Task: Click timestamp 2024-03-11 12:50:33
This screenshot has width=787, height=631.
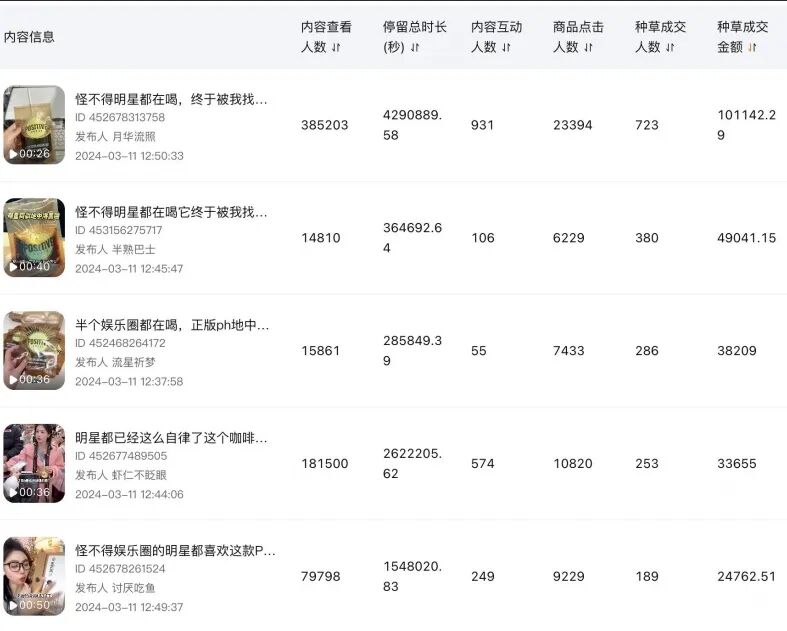Action: (x=129, y=156)
